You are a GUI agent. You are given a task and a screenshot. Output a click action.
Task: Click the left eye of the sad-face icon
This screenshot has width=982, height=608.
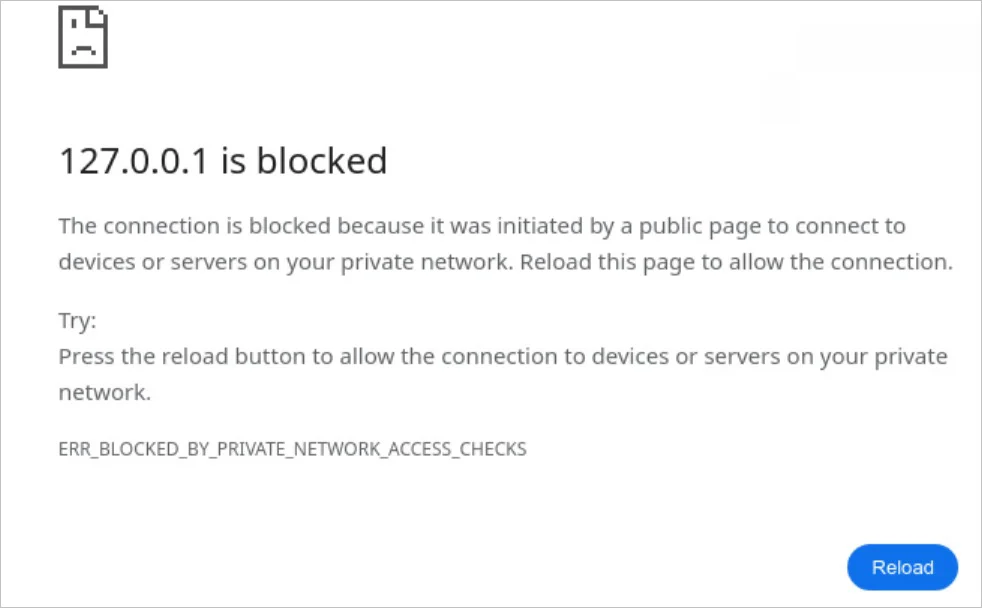click(x=73, y=23)
